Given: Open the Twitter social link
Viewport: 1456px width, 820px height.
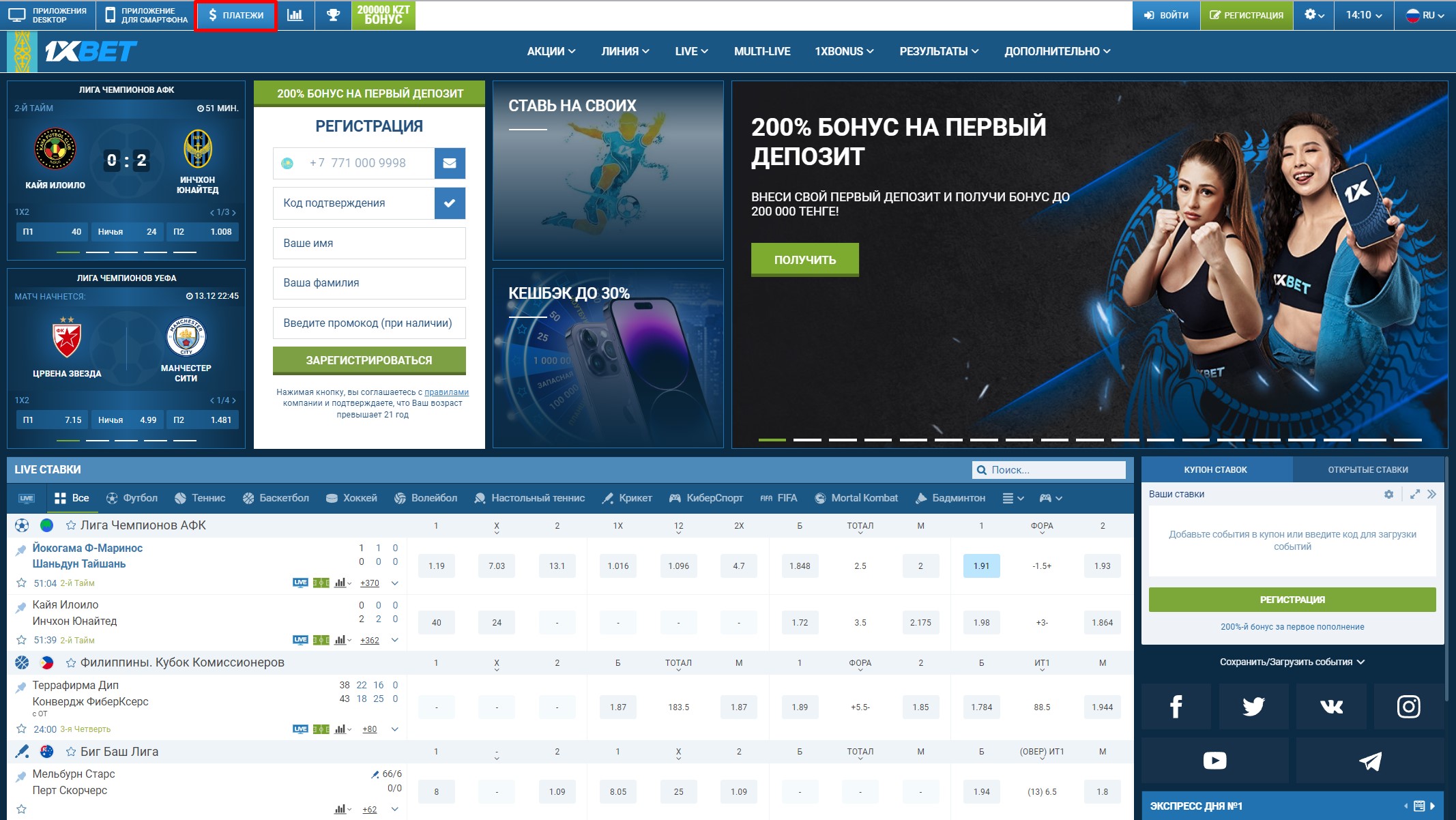Looking at the screenshot, I should (1253, 707).
